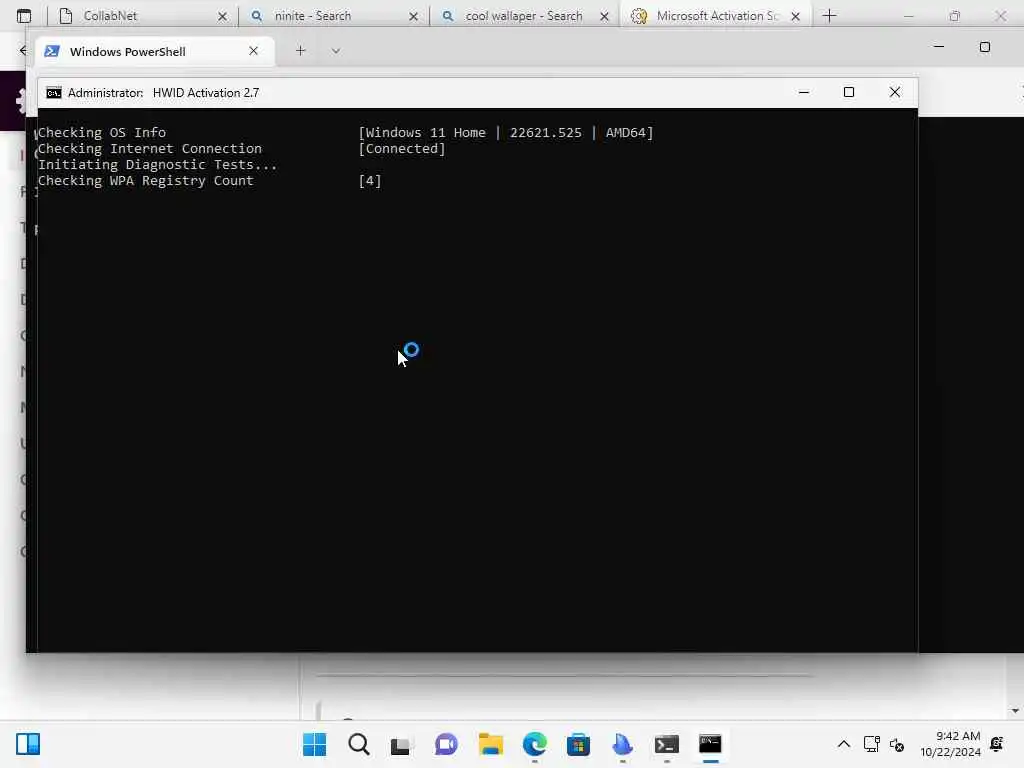Close the Windows PowerShell terminal tab
This screenshot has width=1024, height=768.
(x=253, y=51)
